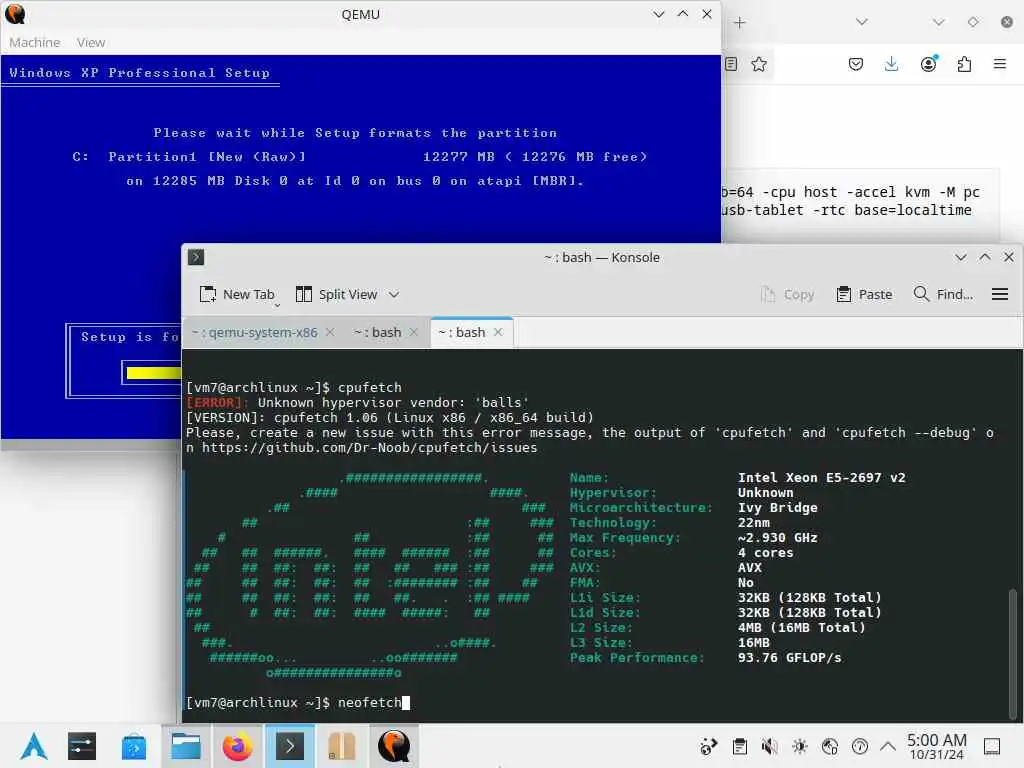The width and height of the screenshot is (1024, 768).
Task: Click the '93.76 GFLOP/s' value
Action: tap(790, 658)
